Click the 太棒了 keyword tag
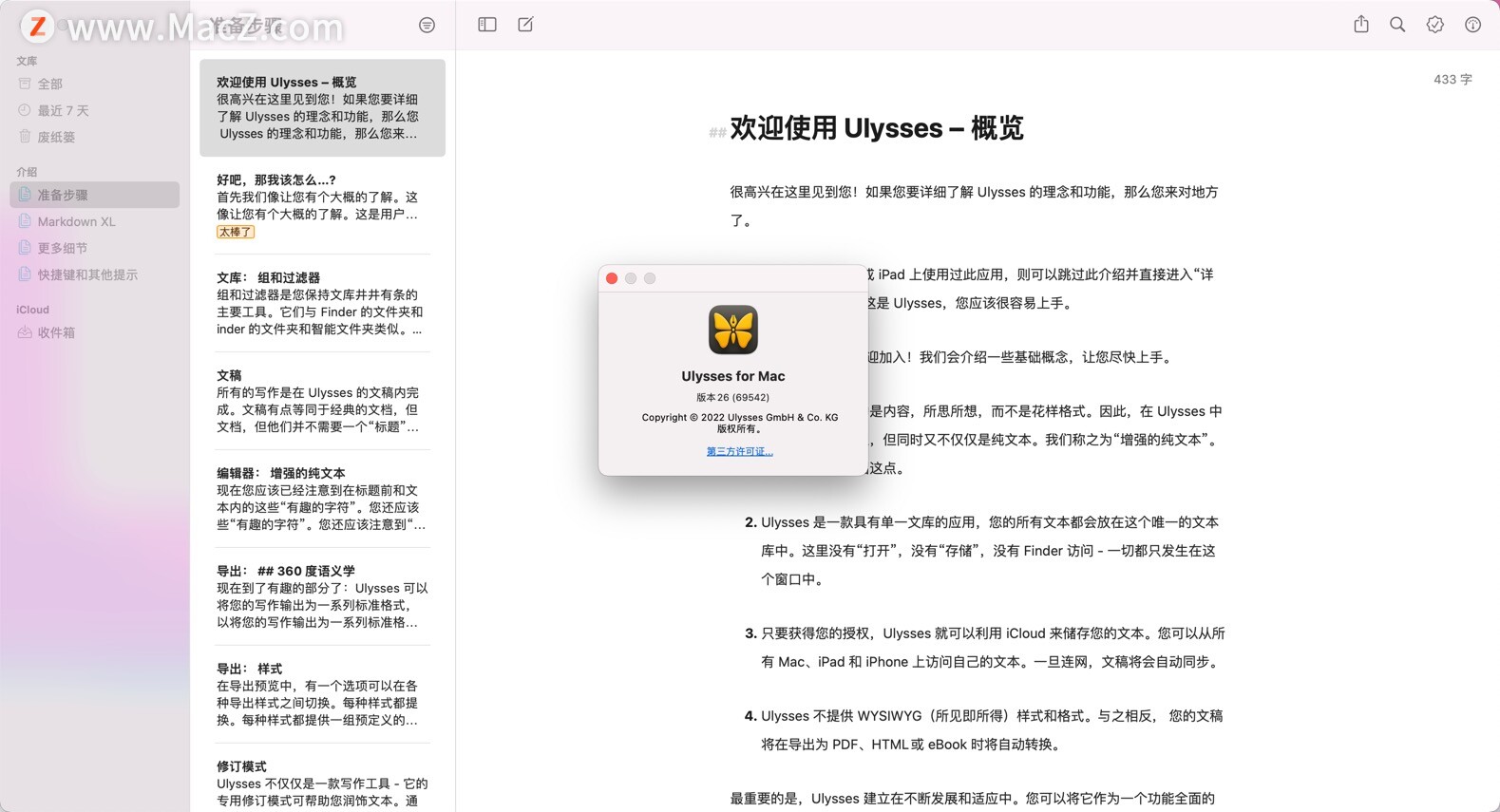The width and height of the screenshot is (1500, 812). coord(235,232)
